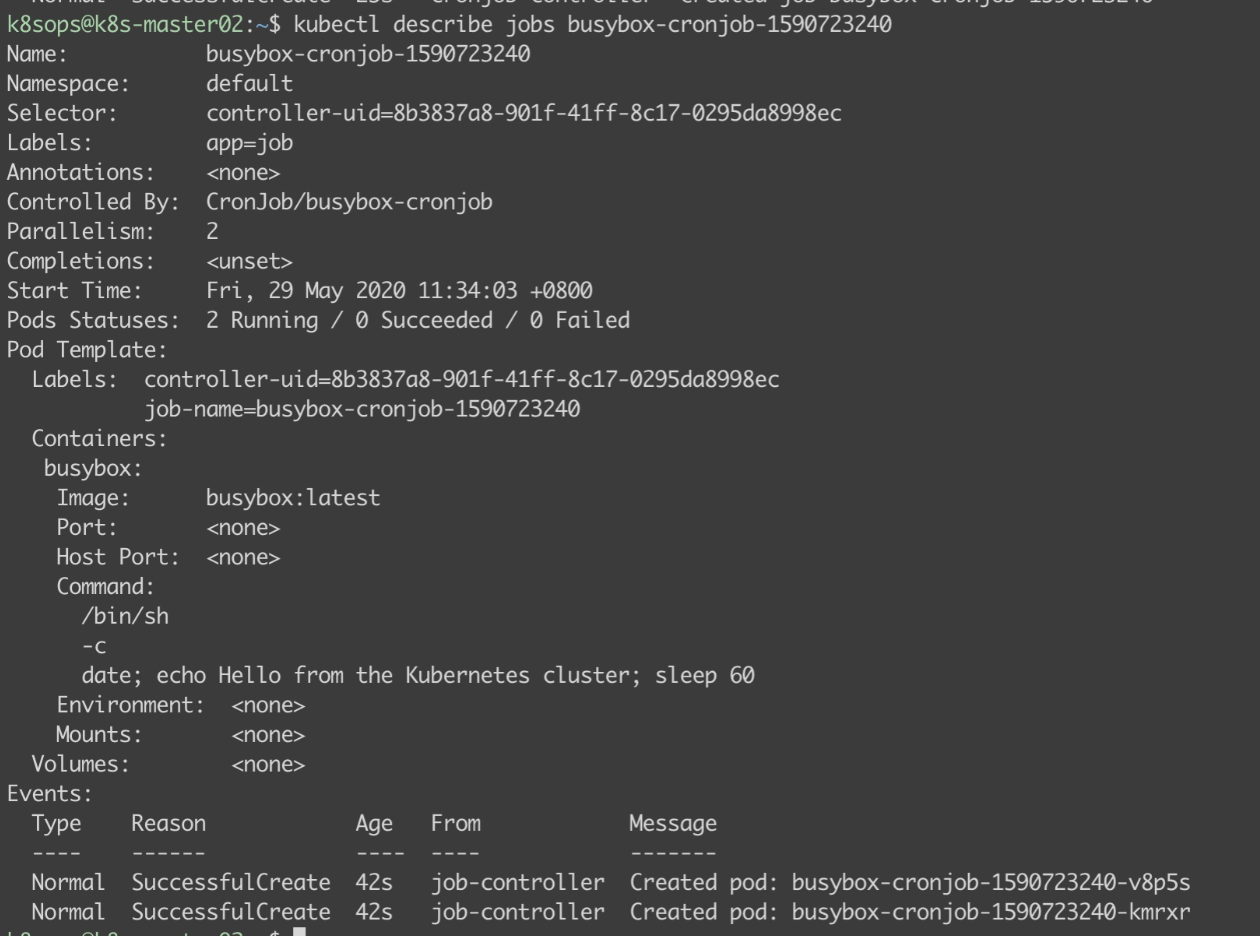Click the Events Reason column header
The height and width of the screenshot is (936, 1260).
point(168,824)
